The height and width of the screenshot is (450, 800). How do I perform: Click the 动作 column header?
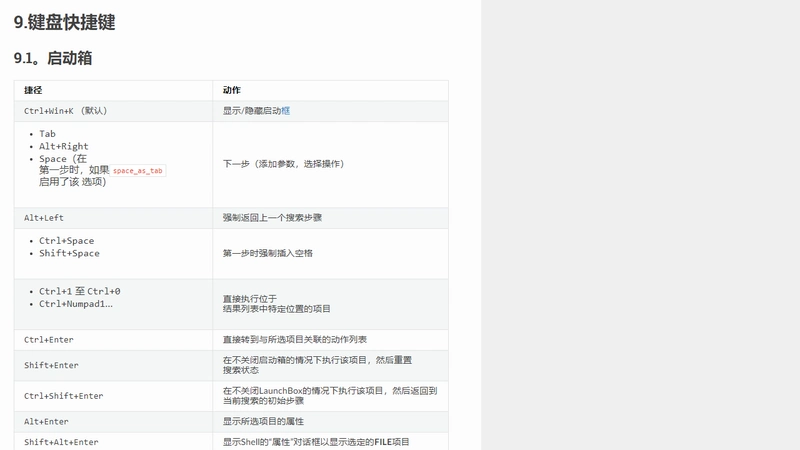click(x=232, y=90)
